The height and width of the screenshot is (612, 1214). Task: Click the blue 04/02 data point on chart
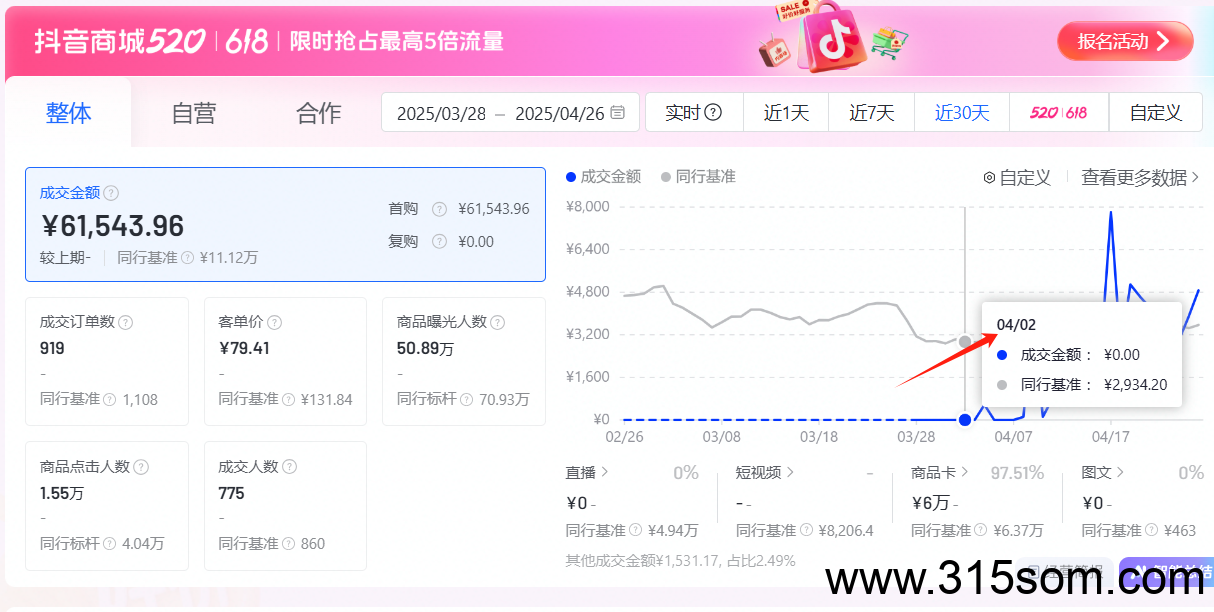point(965,419)
